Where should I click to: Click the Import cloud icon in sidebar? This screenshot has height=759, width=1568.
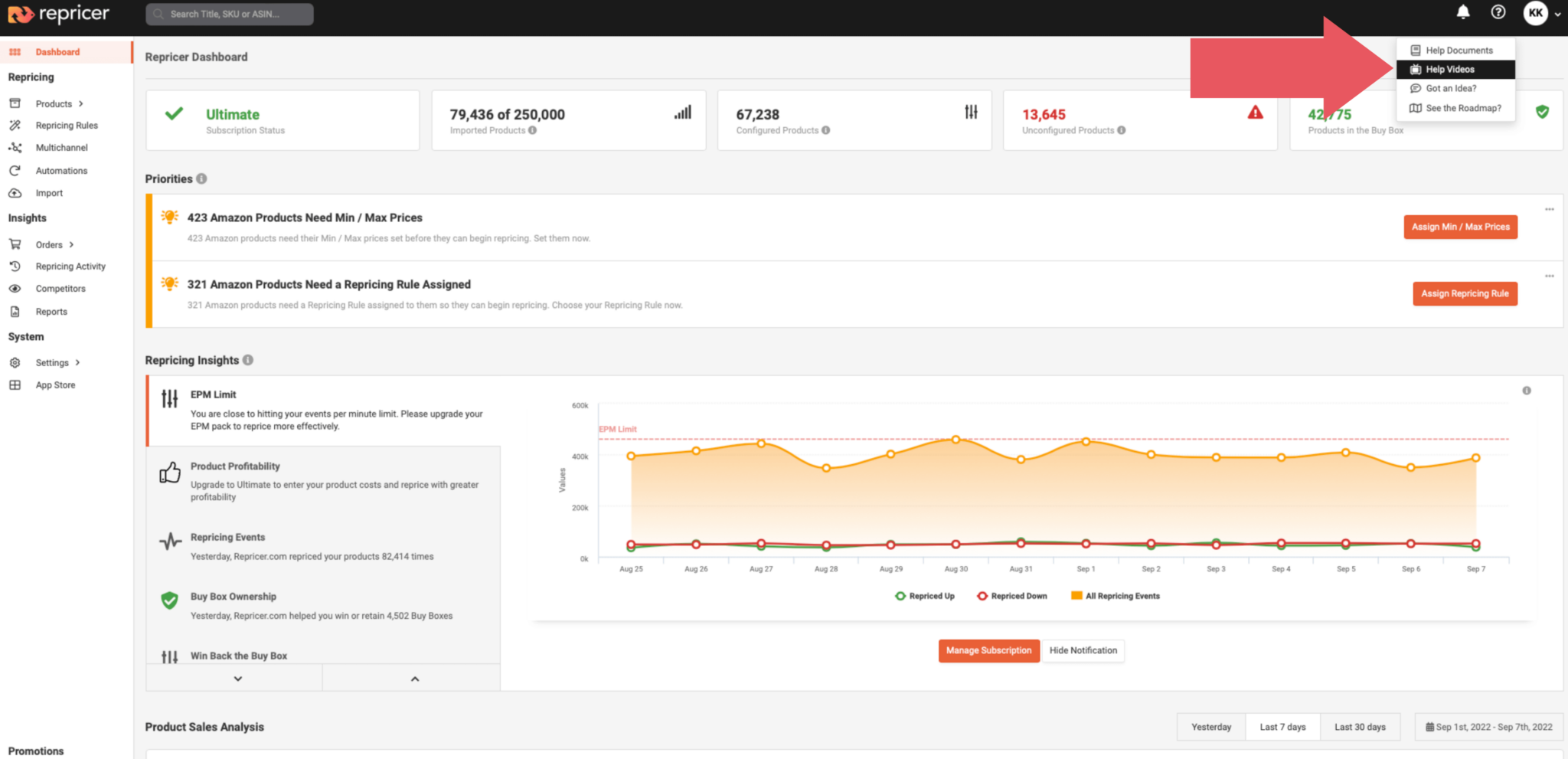tap(15, 193)
